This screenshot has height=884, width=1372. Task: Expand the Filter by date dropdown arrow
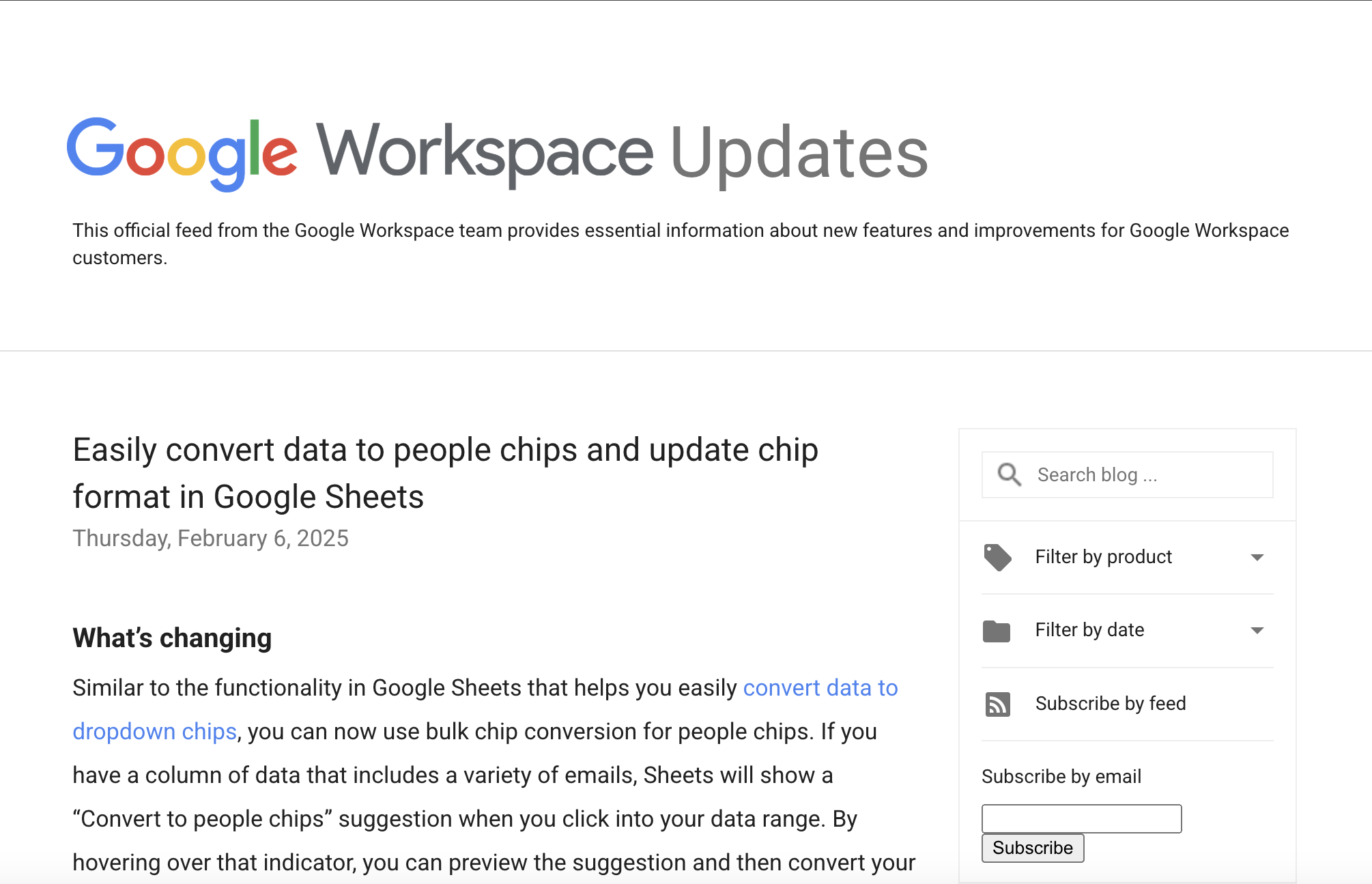[1258, 630]
